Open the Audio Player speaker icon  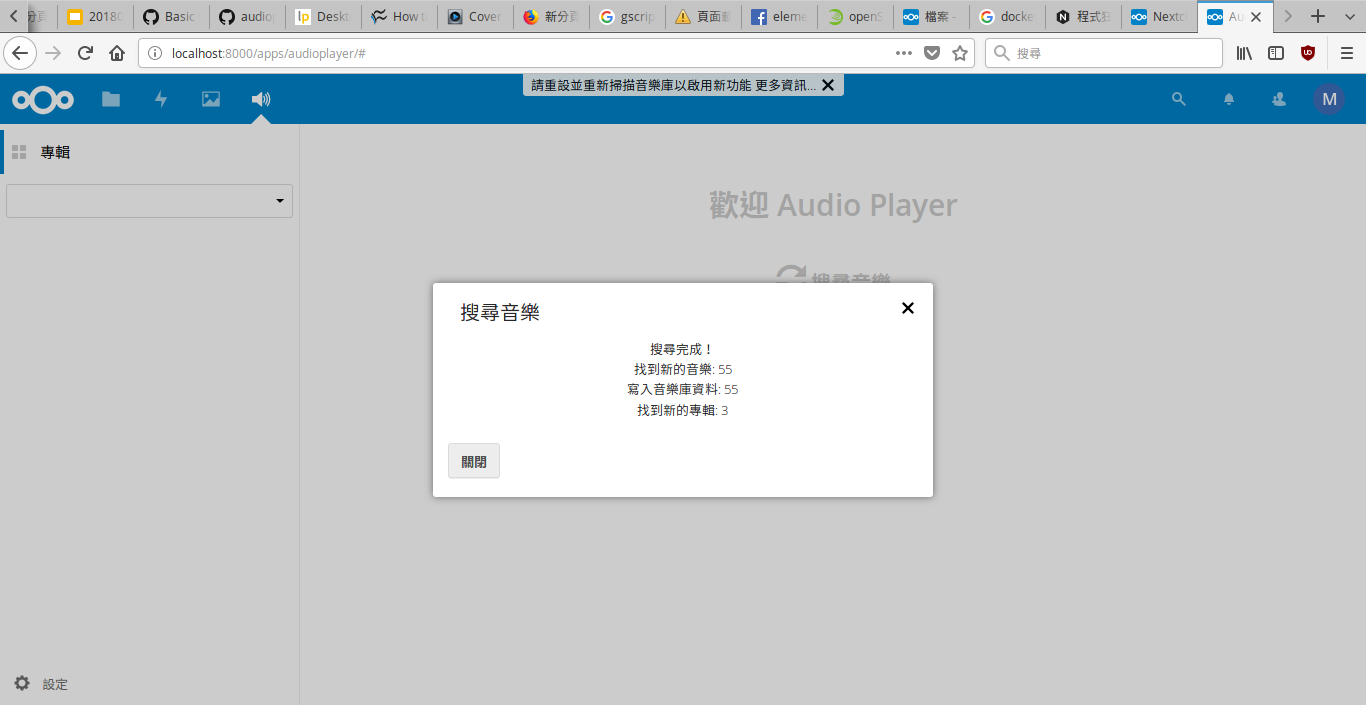[261, 99]
